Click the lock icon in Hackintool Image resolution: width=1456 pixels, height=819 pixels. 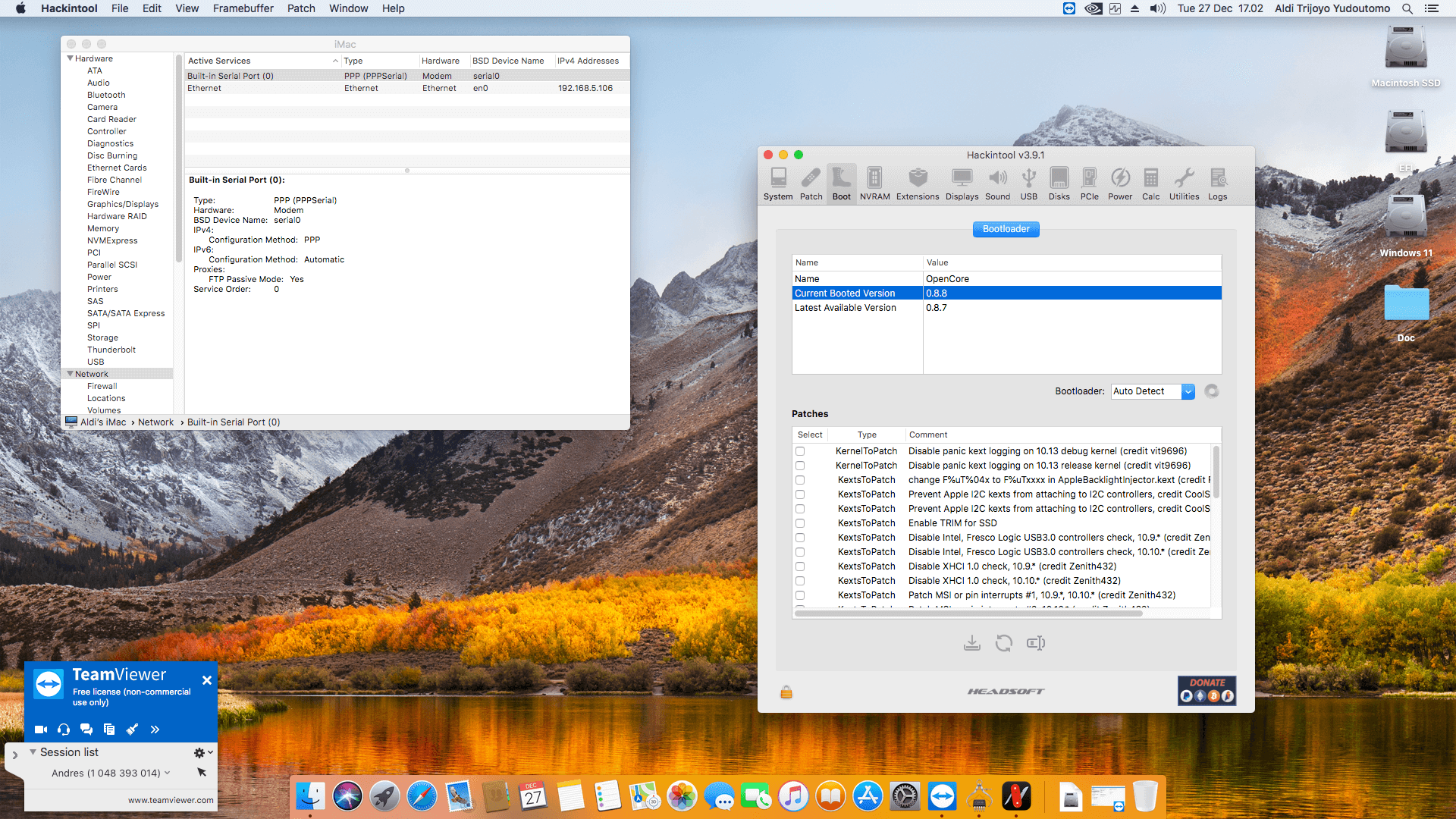tap(786, 692)
